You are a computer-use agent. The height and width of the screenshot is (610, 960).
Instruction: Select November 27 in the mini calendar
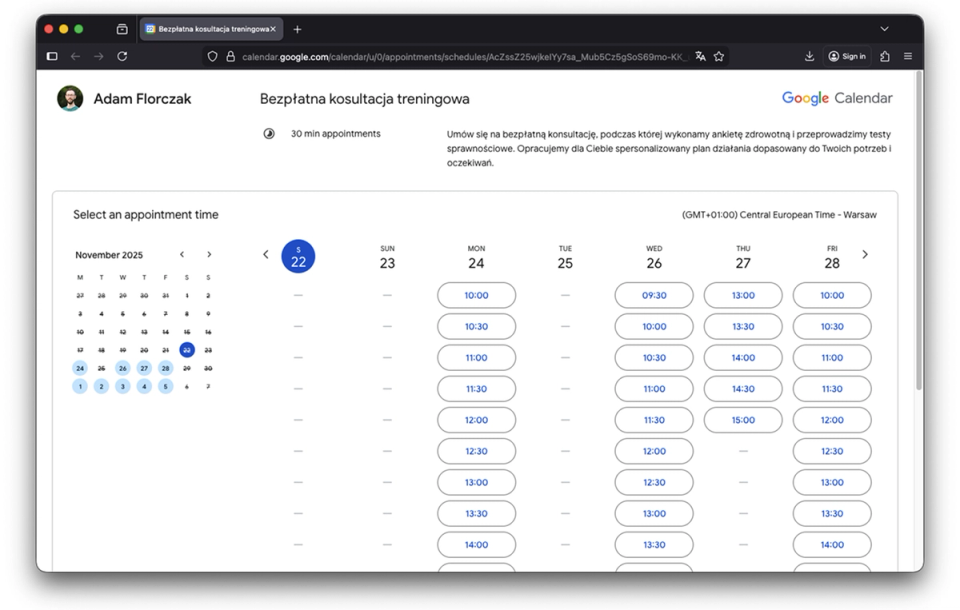pyautogui.click(x=144, y=368)
